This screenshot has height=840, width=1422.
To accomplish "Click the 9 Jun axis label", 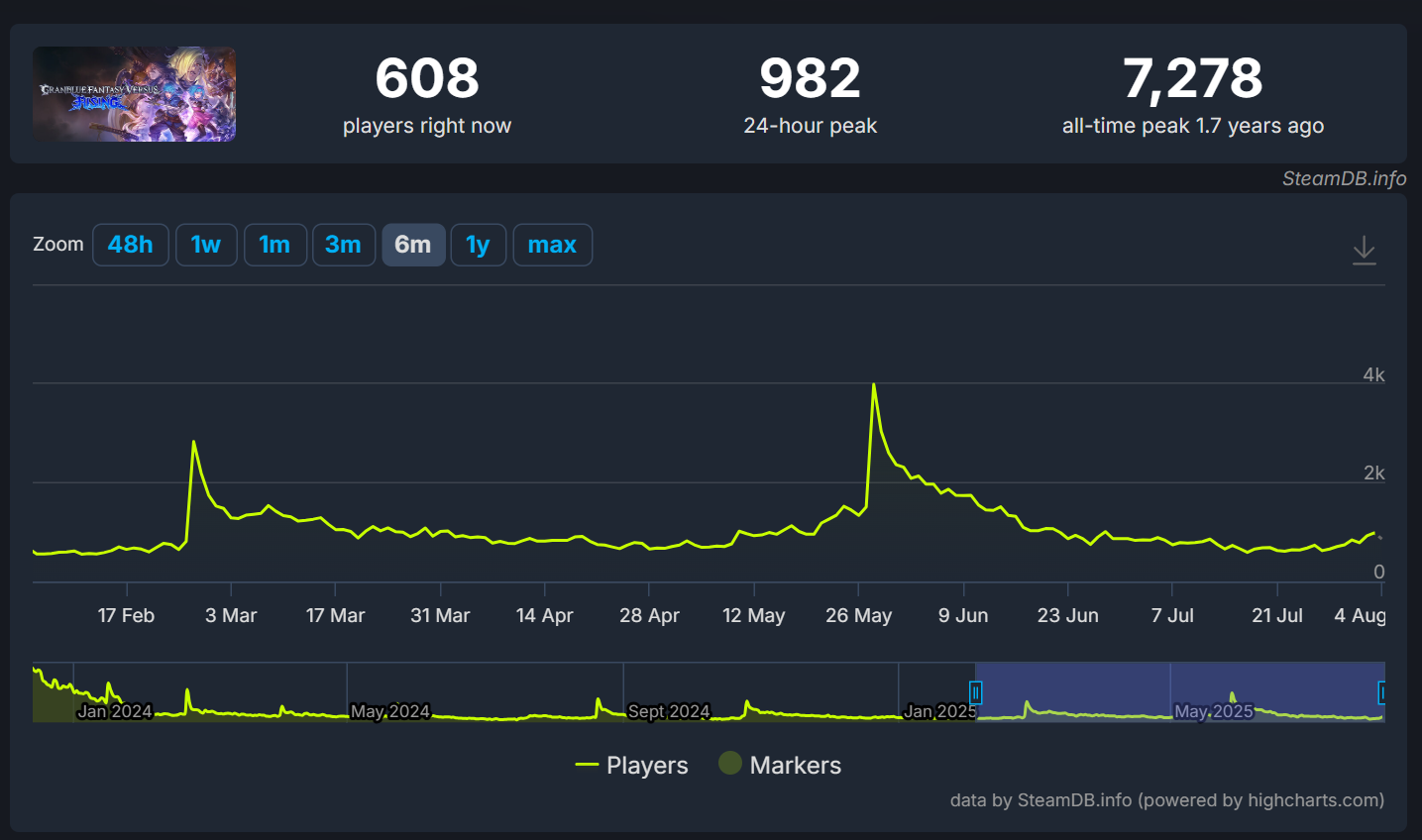I will pos(963,615).
